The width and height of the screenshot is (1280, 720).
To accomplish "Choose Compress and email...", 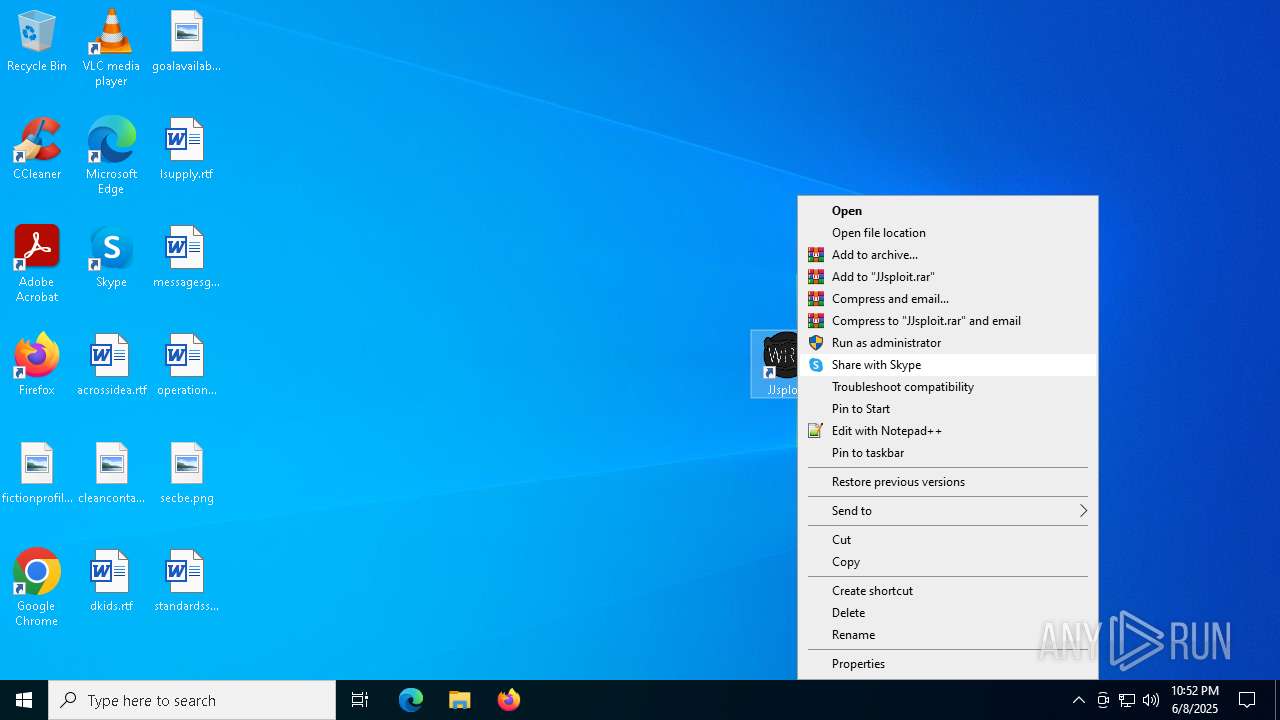I will [x=948, y=299].
